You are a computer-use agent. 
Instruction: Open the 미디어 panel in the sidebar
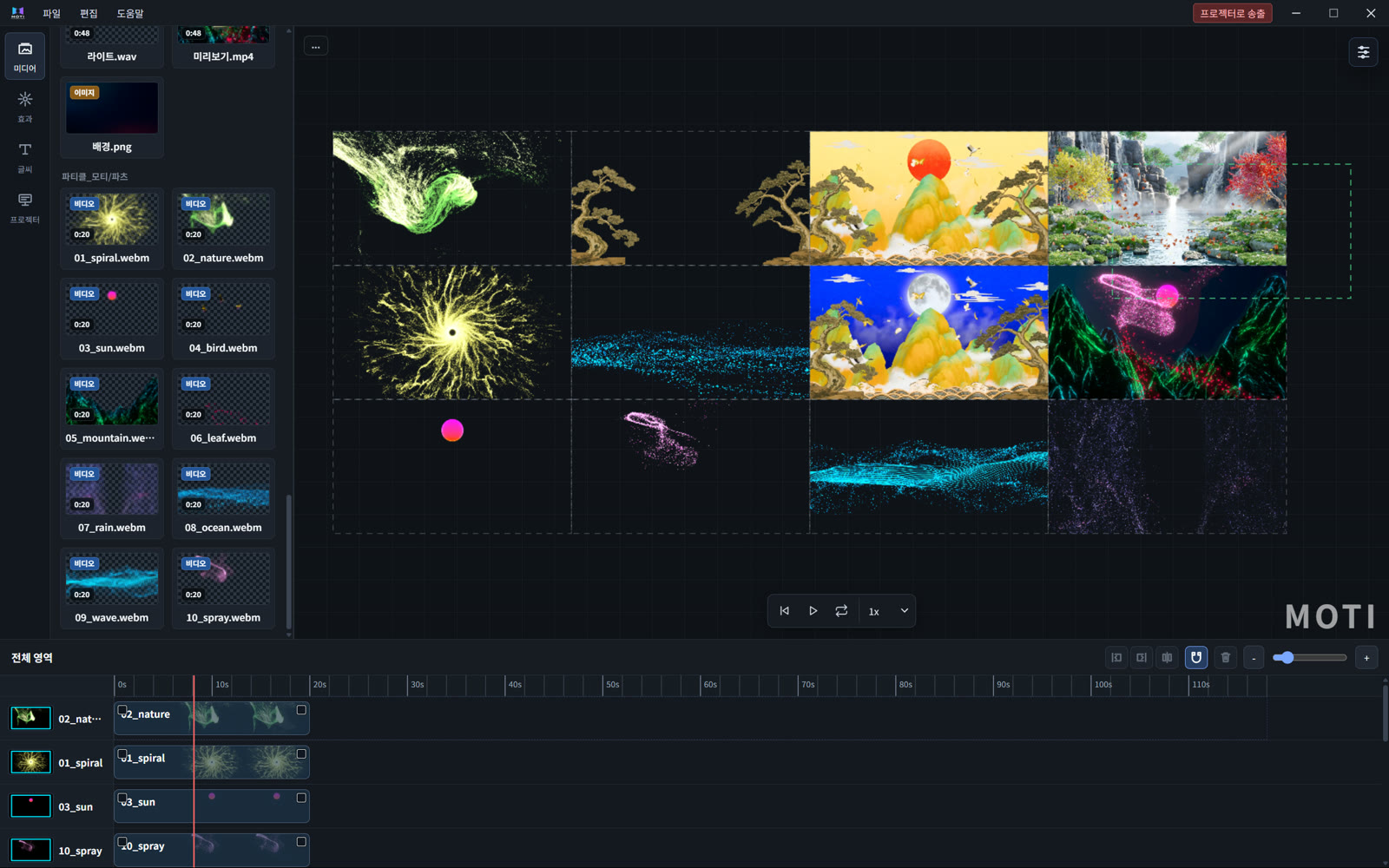click(x=25, y=56)
